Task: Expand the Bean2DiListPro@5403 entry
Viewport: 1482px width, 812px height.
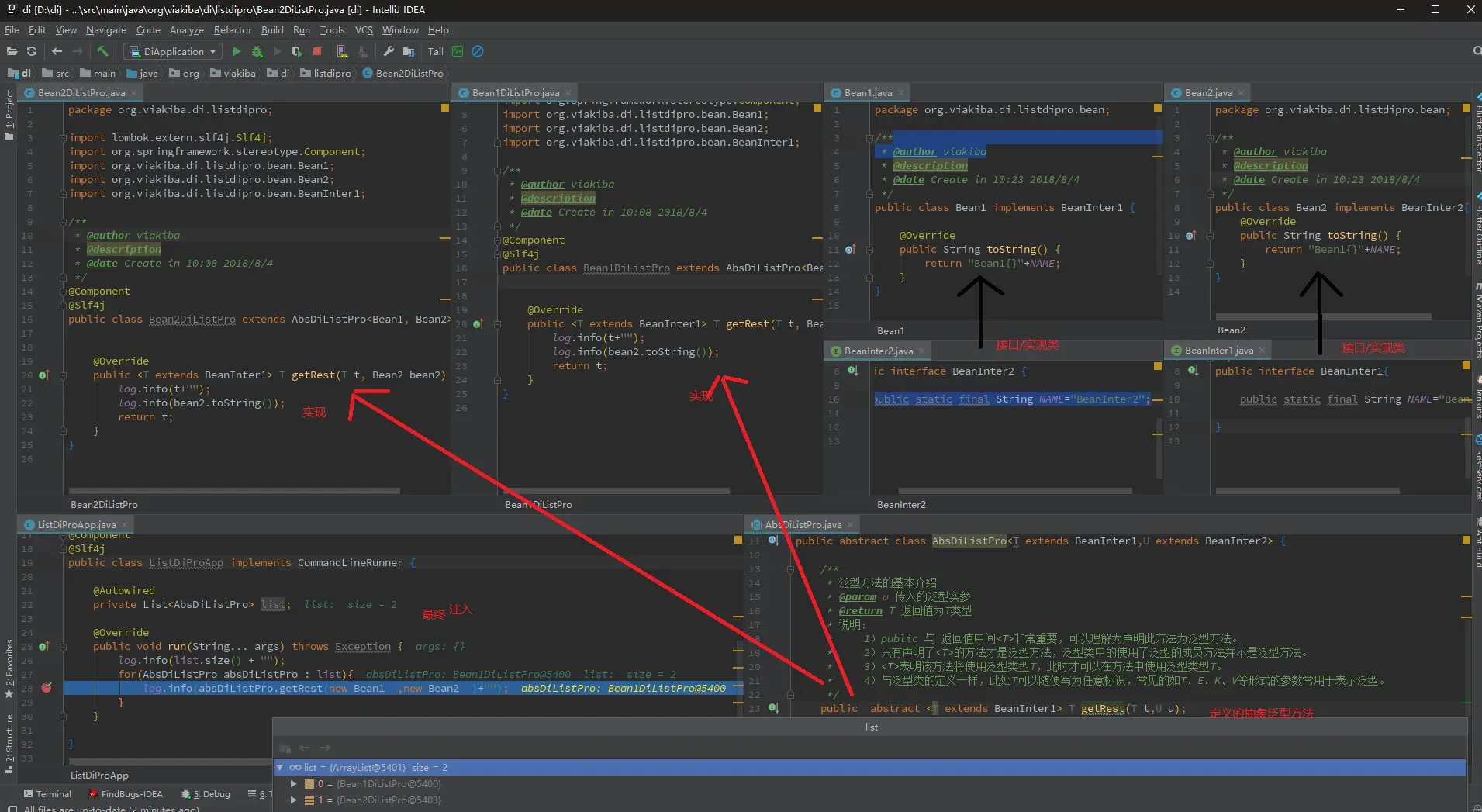Action: [x=294, y=800]
